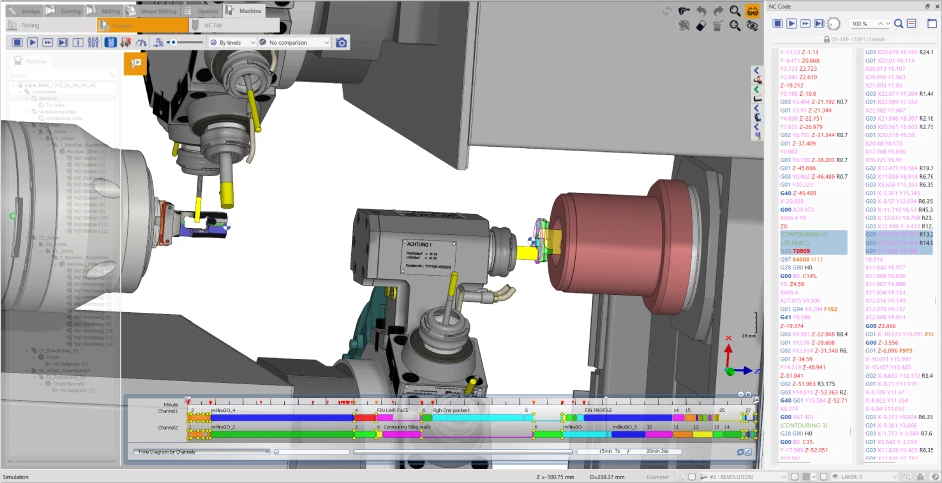The width and height of the screenshot is (942, 483).
Task: Click the speedometer gauge icon
Action: coord(142,43)
